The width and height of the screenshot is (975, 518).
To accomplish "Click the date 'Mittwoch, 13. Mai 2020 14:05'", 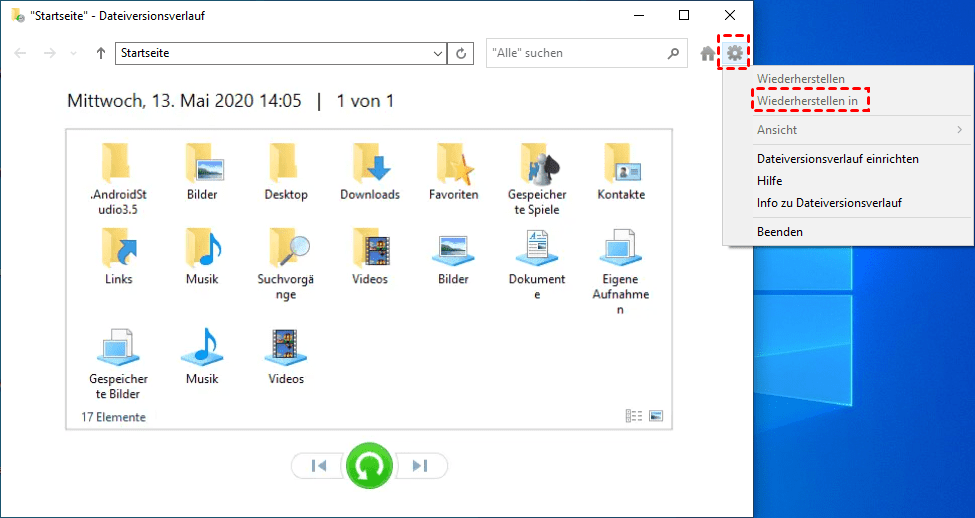I will [x=184, y=101].
